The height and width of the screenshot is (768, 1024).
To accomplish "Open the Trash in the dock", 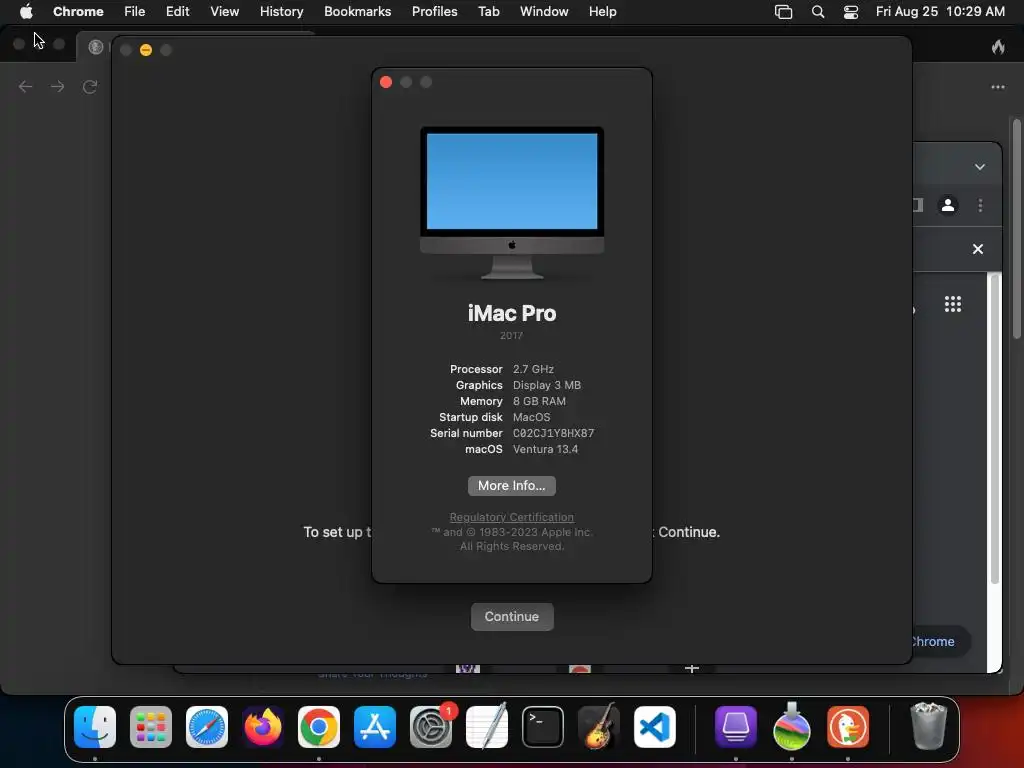I will [928, 726].
